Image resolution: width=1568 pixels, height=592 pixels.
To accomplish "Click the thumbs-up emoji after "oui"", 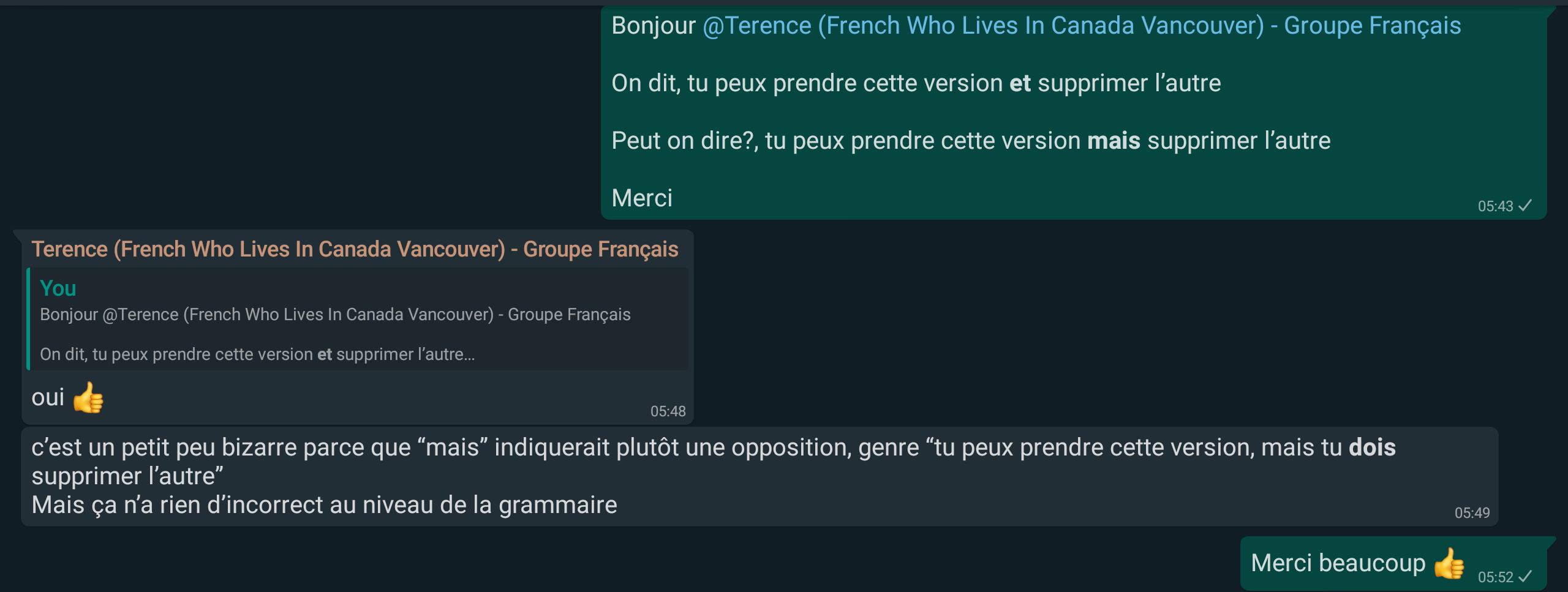I will point(88,398).
